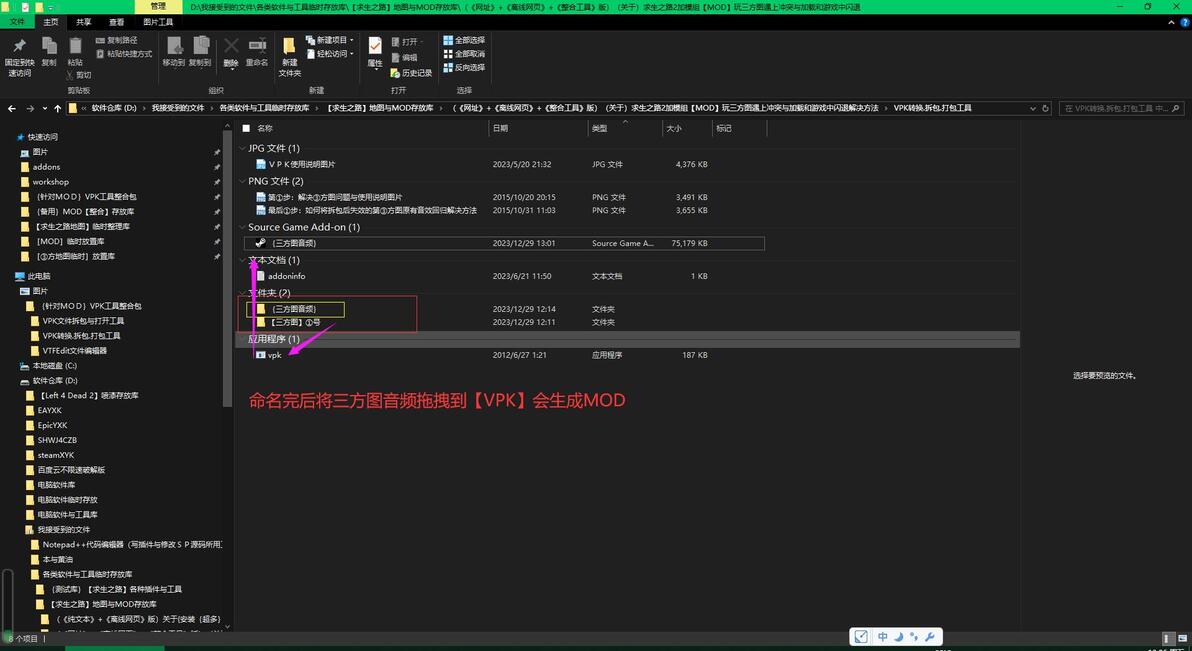Click the 重命名 rename icon

(x=257, y=46)
